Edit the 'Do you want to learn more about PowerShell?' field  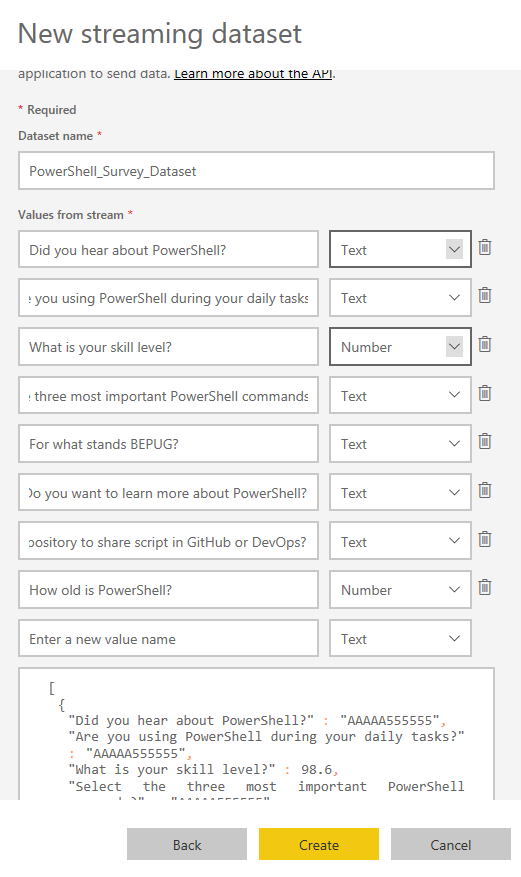pos(168,493)
